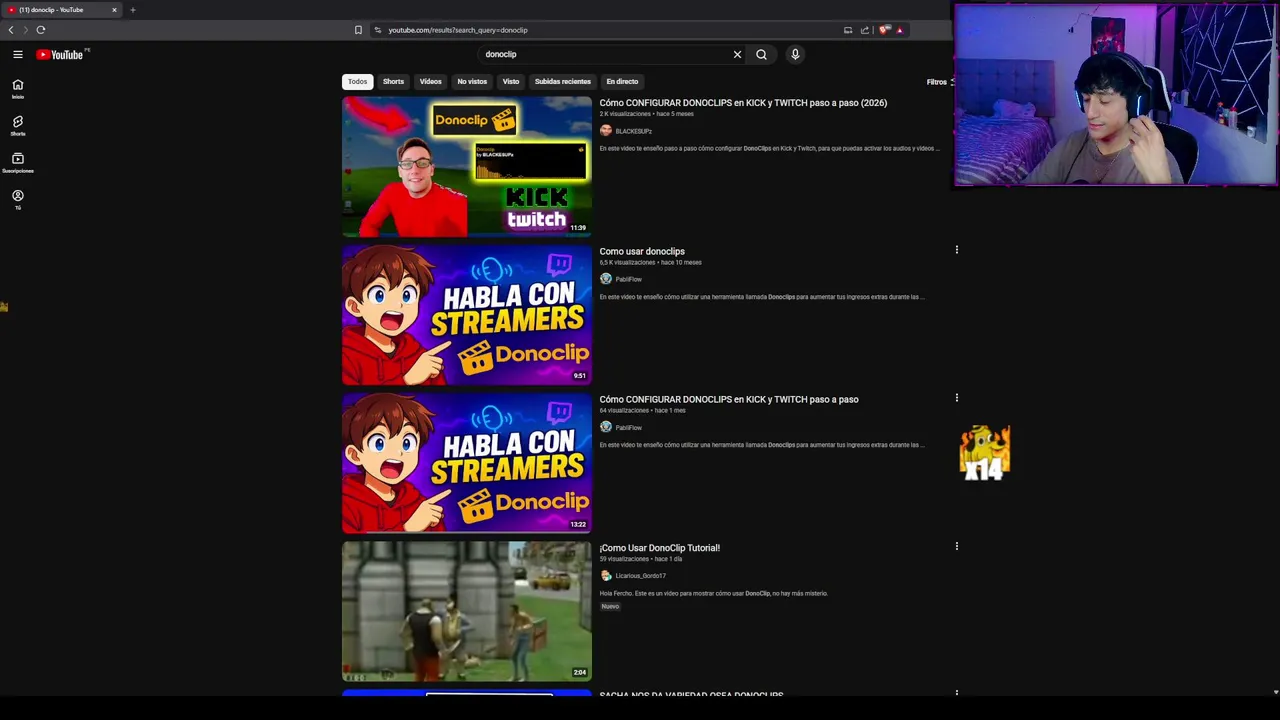Open 'Cómo CONFIGURAR DONOCLIPS... (2026)' video title

[743, 103]
